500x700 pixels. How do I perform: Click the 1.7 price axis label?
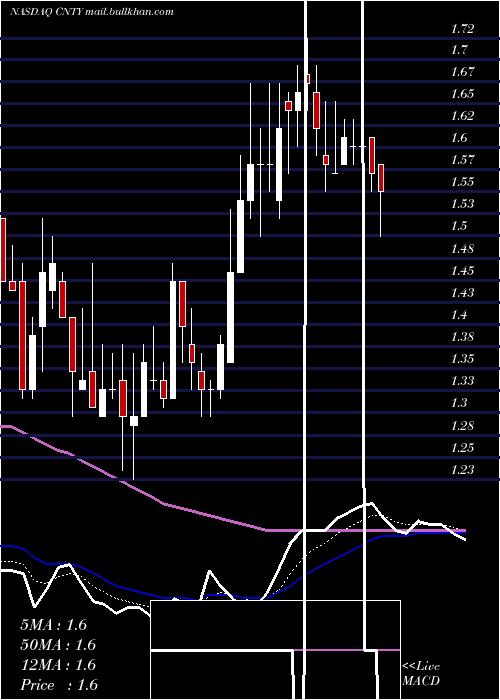459,49
